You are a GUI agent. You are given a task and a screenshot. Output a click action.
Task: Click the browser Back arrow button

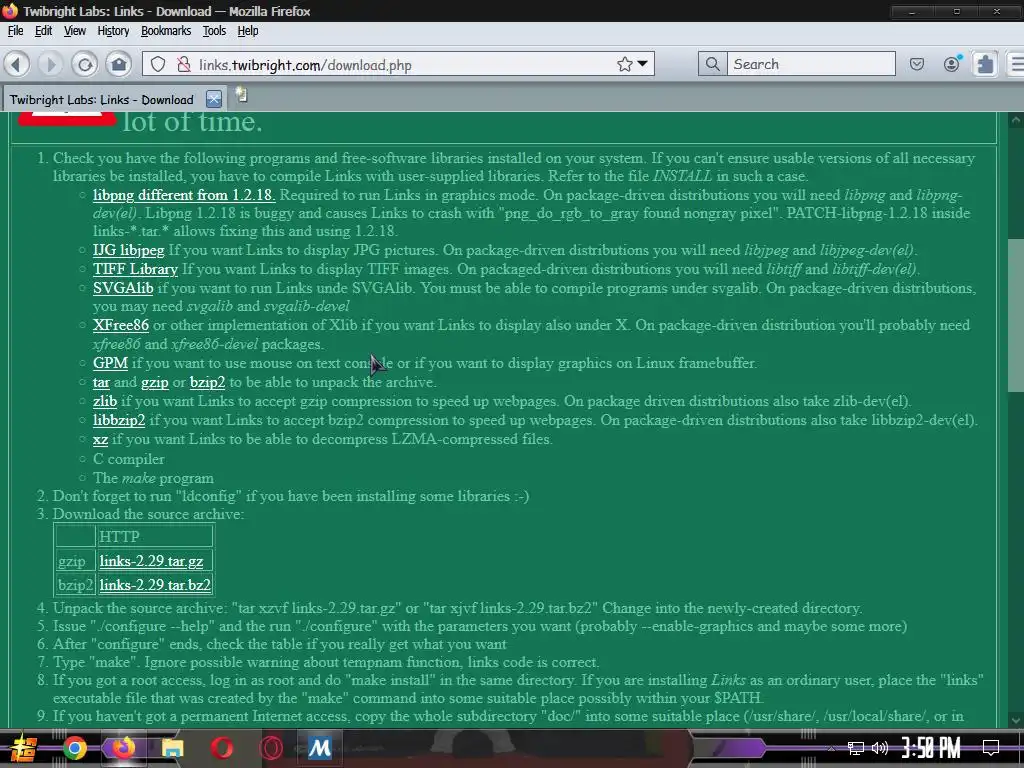(18, 65)
